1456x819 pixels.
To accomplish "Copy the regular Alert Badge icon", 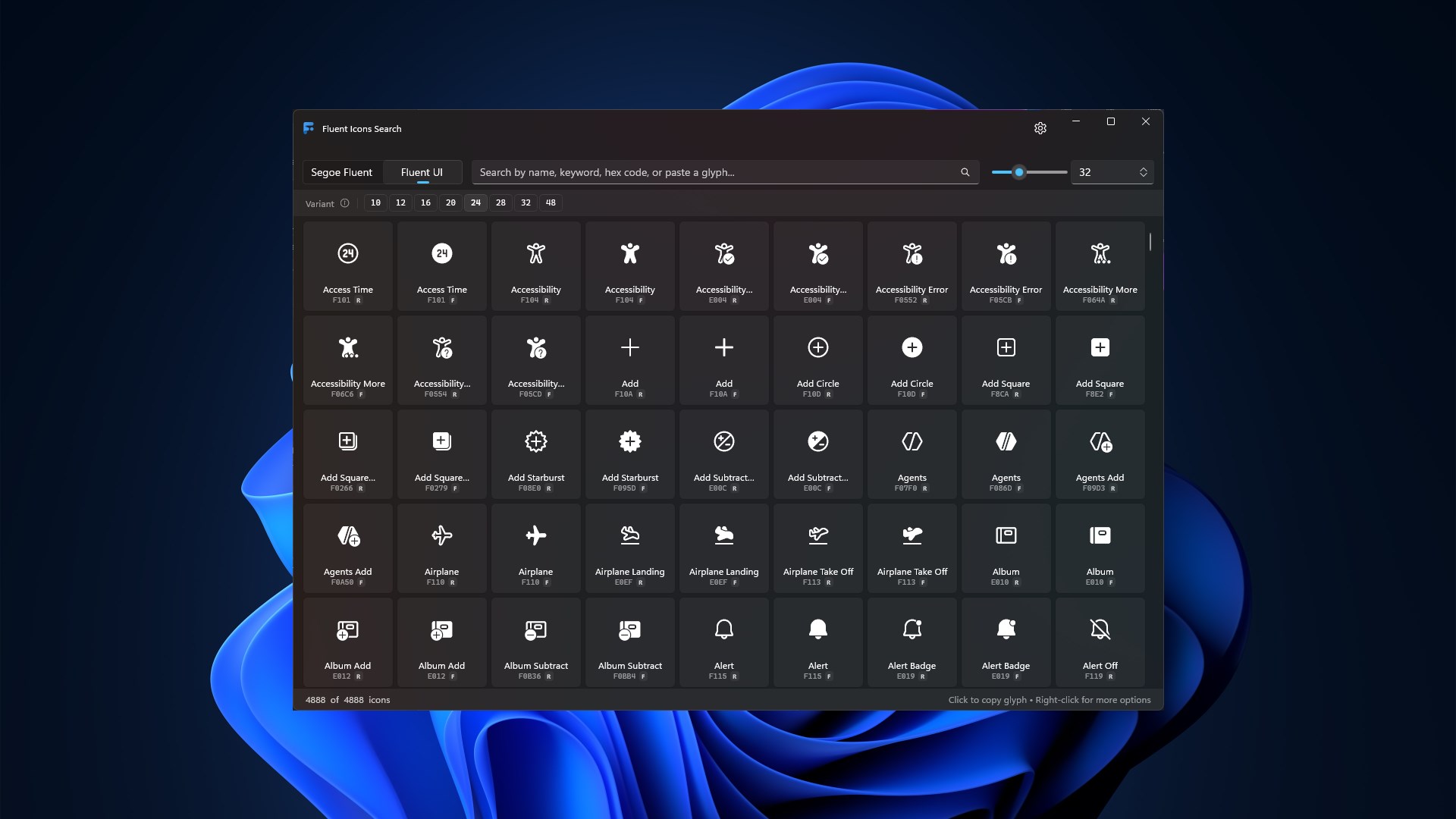I will click(x=912, y=642).
